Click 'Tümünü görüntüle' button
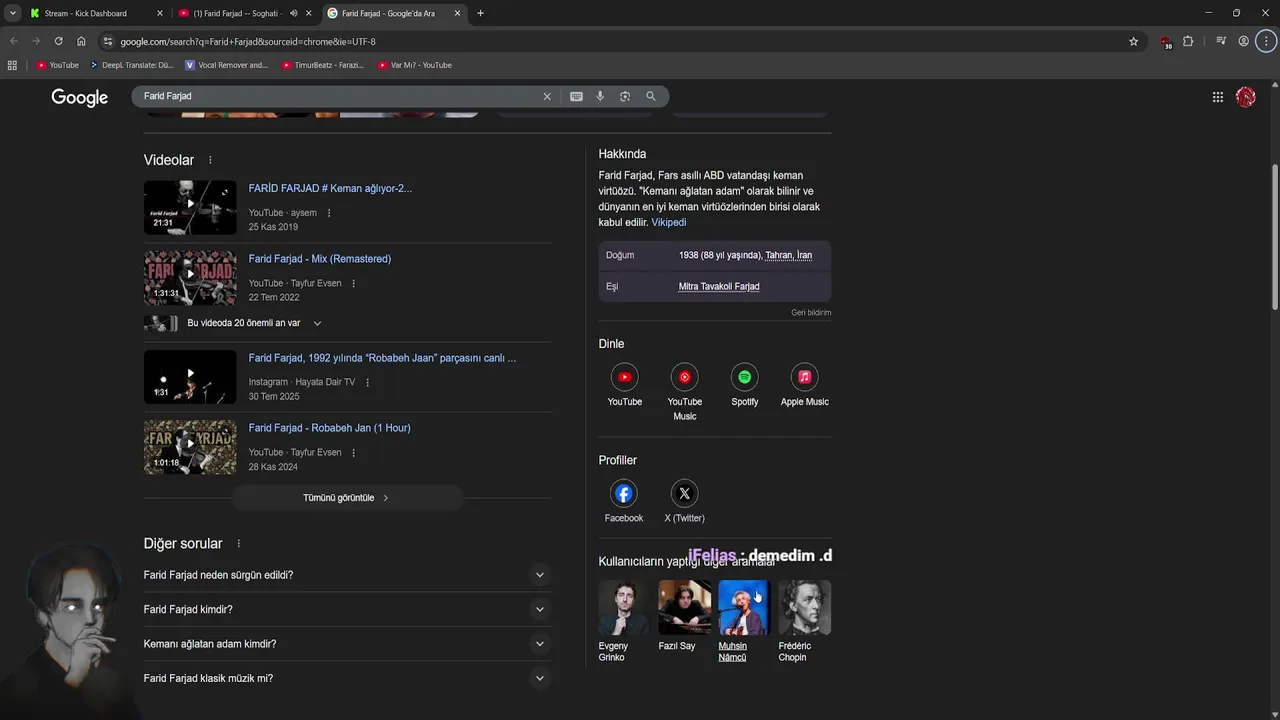Screen dimensions: 1280x720 click(x=346, y=498)
